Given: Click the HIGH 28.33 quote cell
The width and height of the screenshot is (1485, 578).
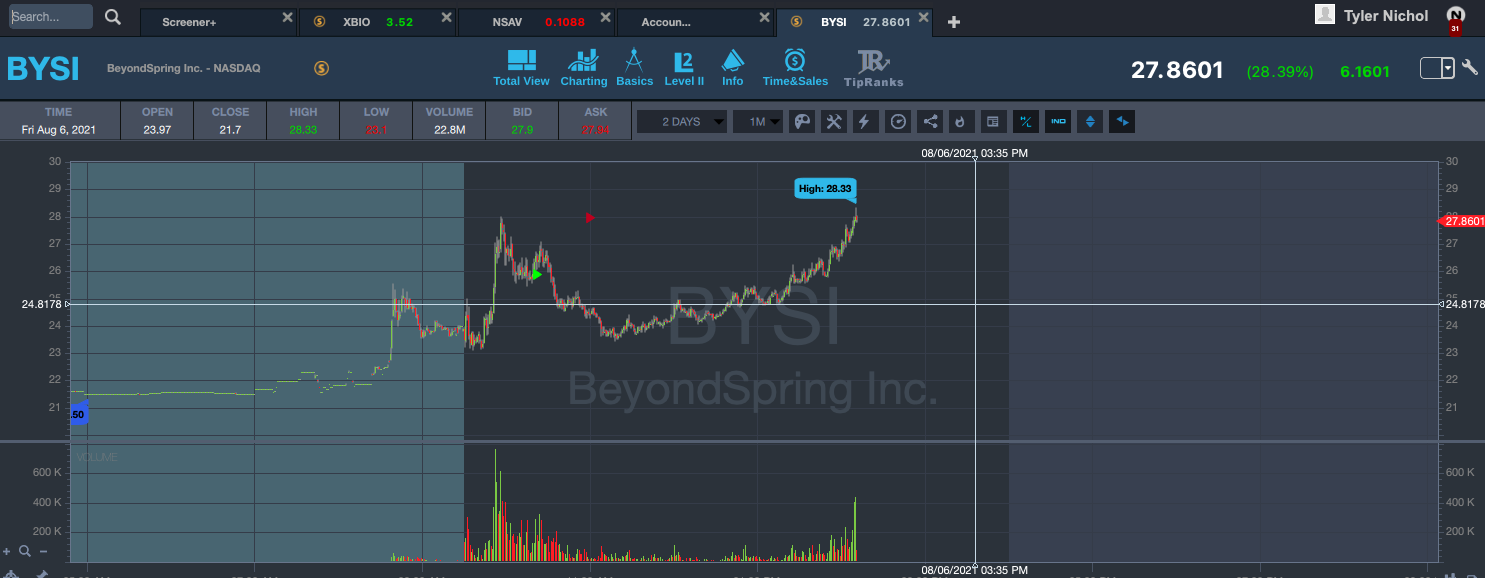Looking at the screenshot, I should (x=303, y=121).
